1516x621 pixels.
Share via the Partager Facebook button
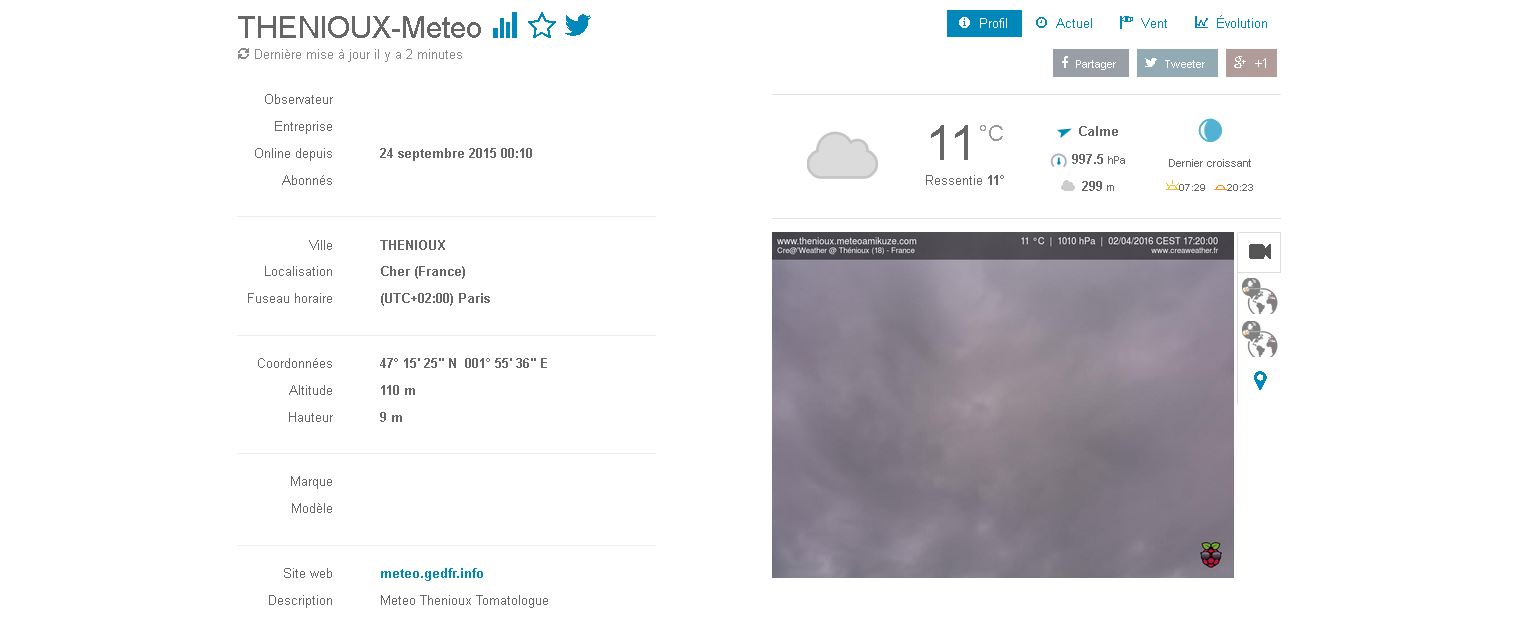coord(1091,63)
